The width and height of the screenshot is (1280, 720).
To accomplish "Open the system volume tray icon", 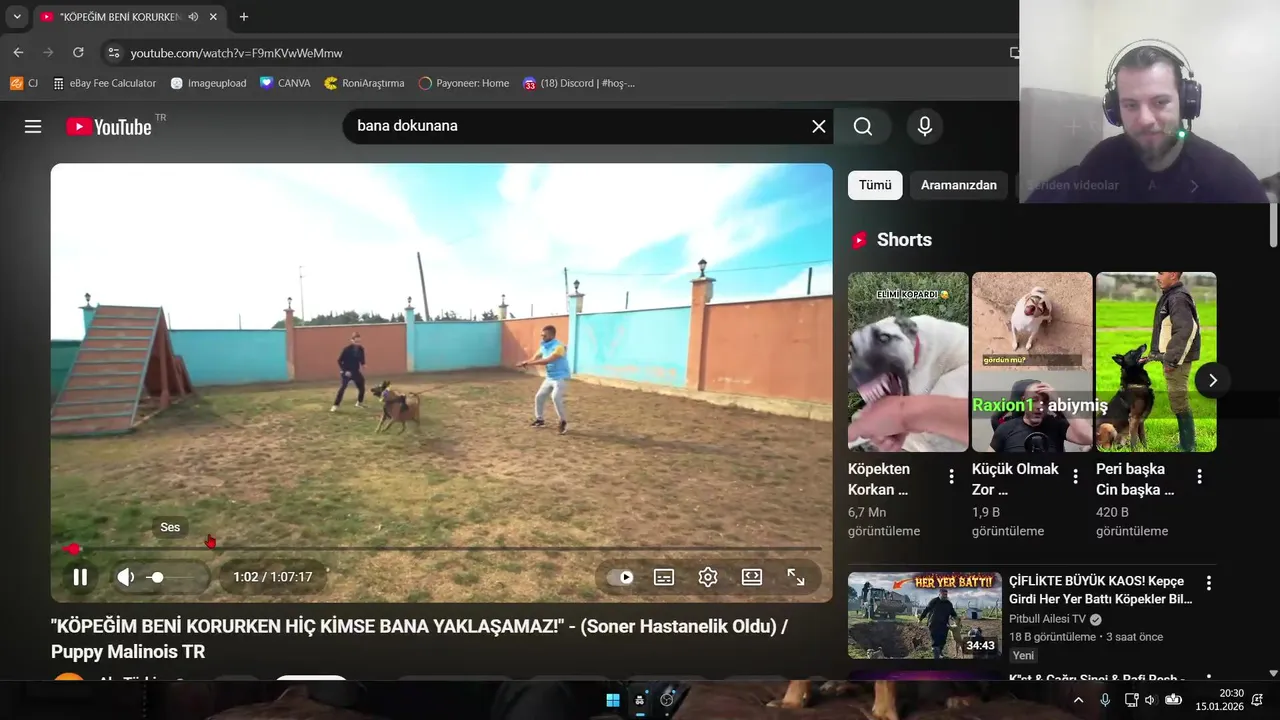I will click(x=1150, y=700).
